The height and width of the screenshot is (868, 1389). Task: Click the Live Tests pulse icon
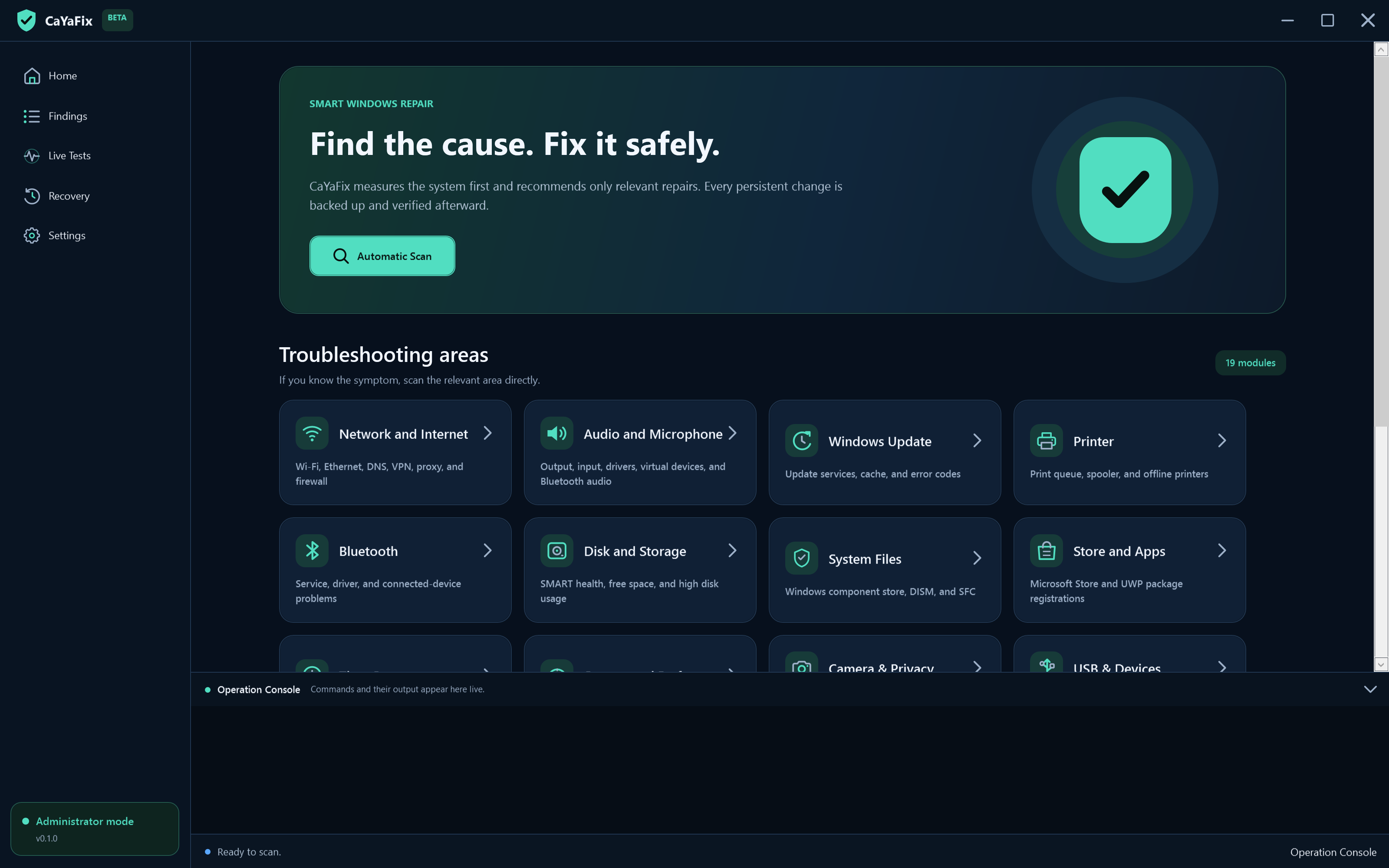pos(32,155)
